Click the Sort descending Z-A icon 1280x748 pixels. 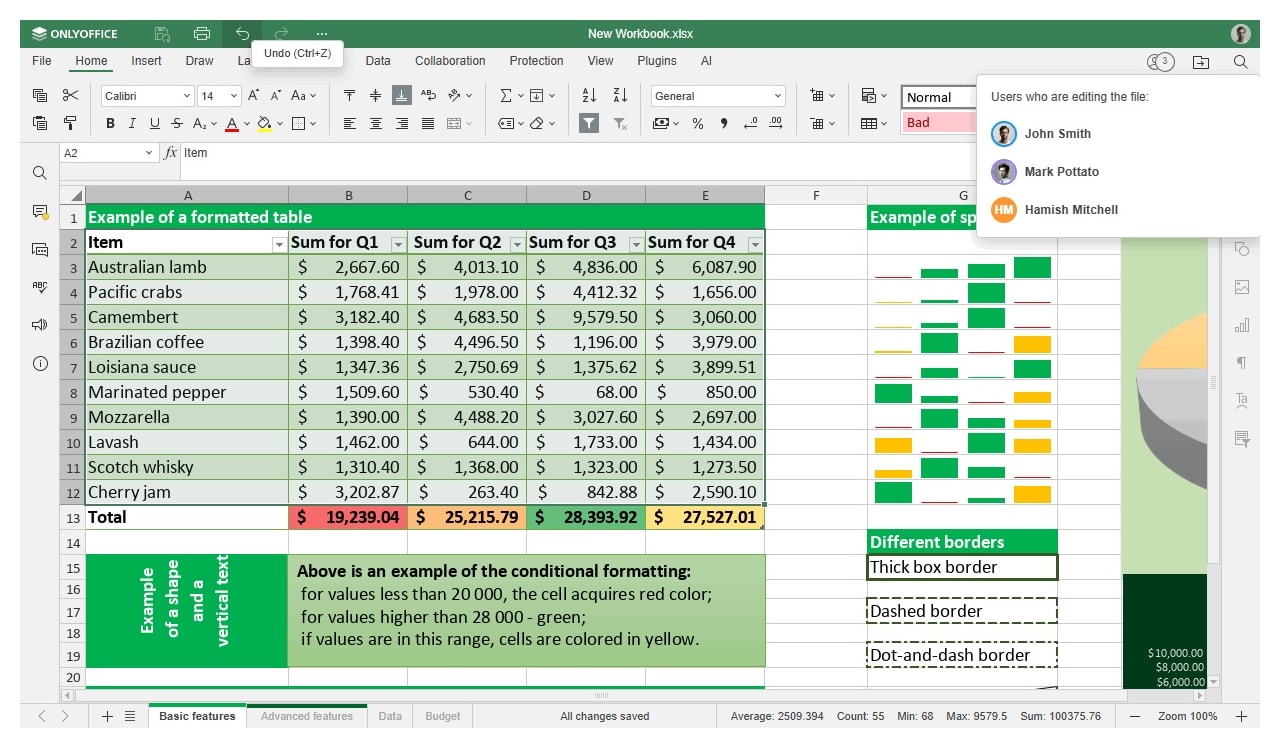(620, 95)
